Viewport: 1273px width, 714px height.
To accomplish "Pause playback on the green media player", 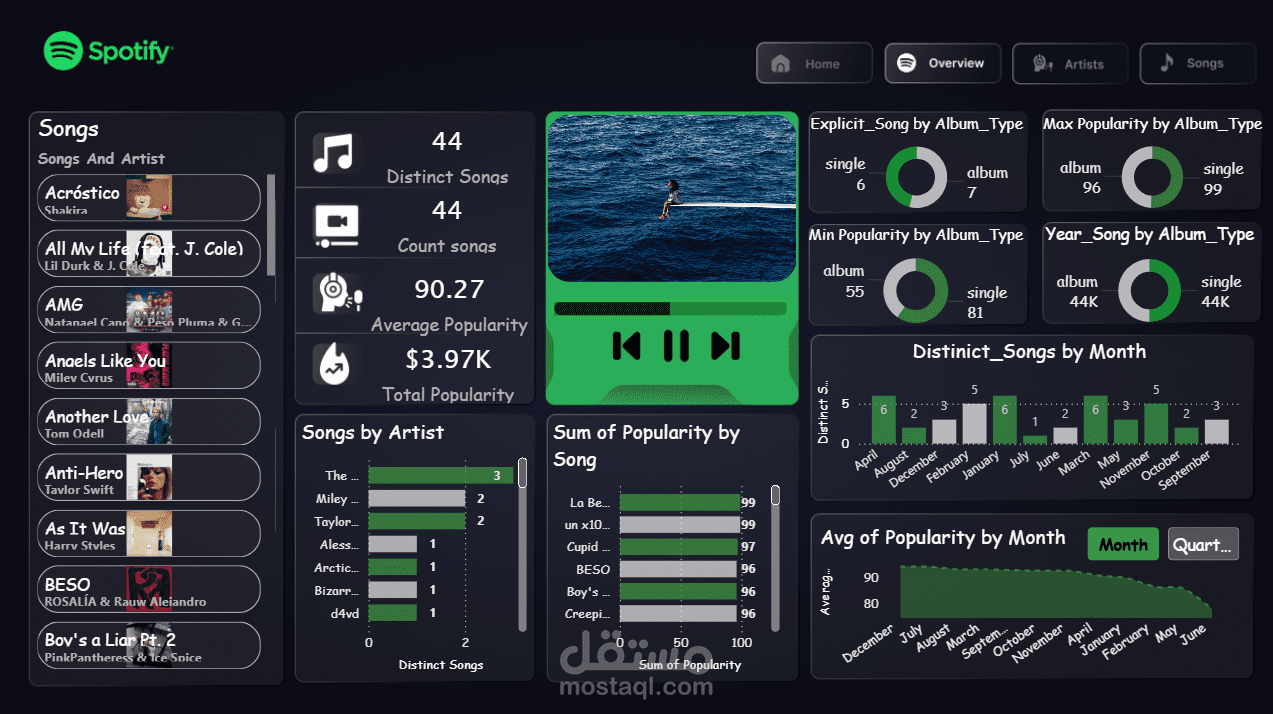I will [x=673, y=346].
